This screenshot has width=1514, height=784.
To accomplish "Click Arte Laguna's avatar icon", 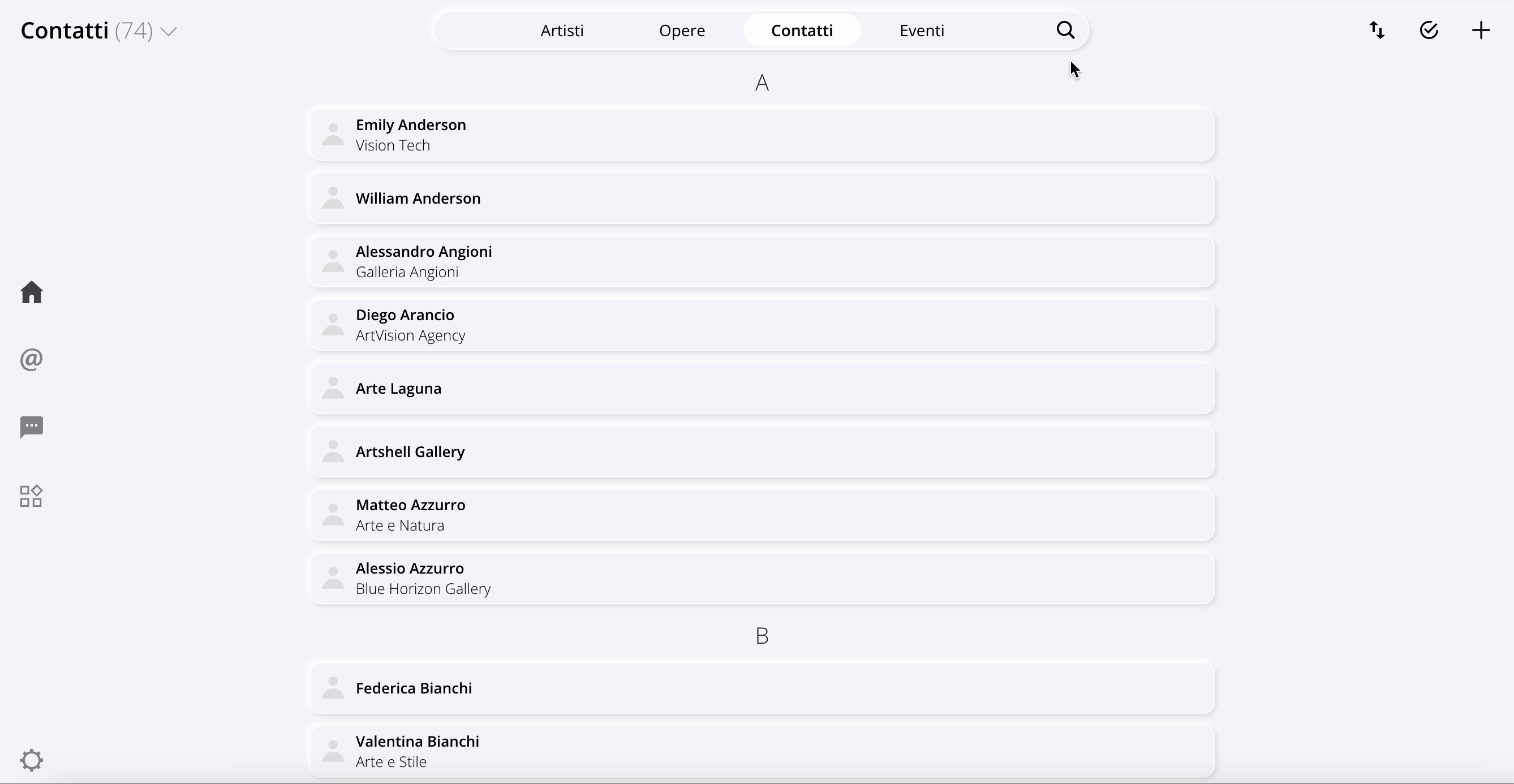I will click(333, 389).
